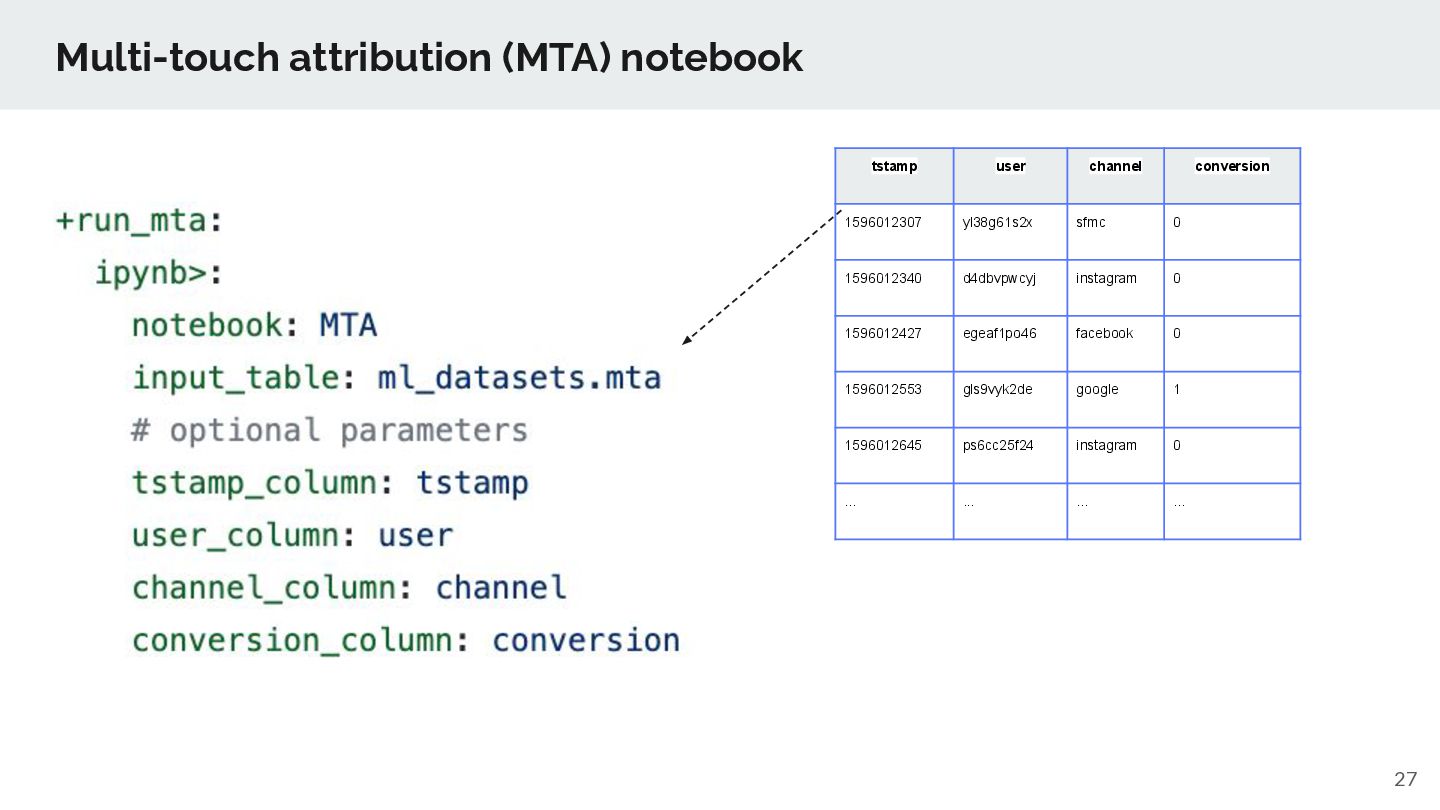Select the "input_table: ml_datasets.mta" line
This screenshot has height=810, width=1440.
pyautogui.click(x=397, y=378)
